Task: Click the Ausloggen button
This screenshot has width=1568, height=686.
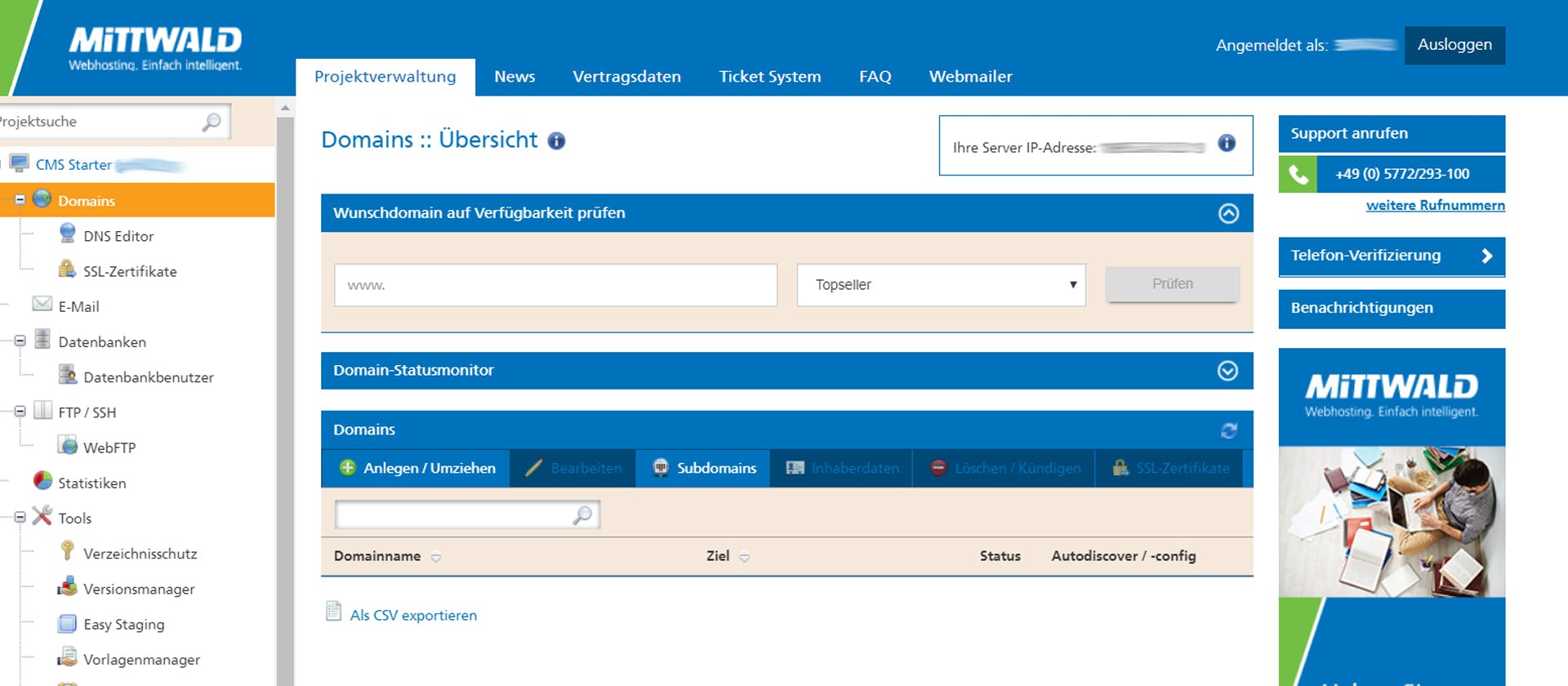Action: pyautogui.click(x=1454, y=45)
